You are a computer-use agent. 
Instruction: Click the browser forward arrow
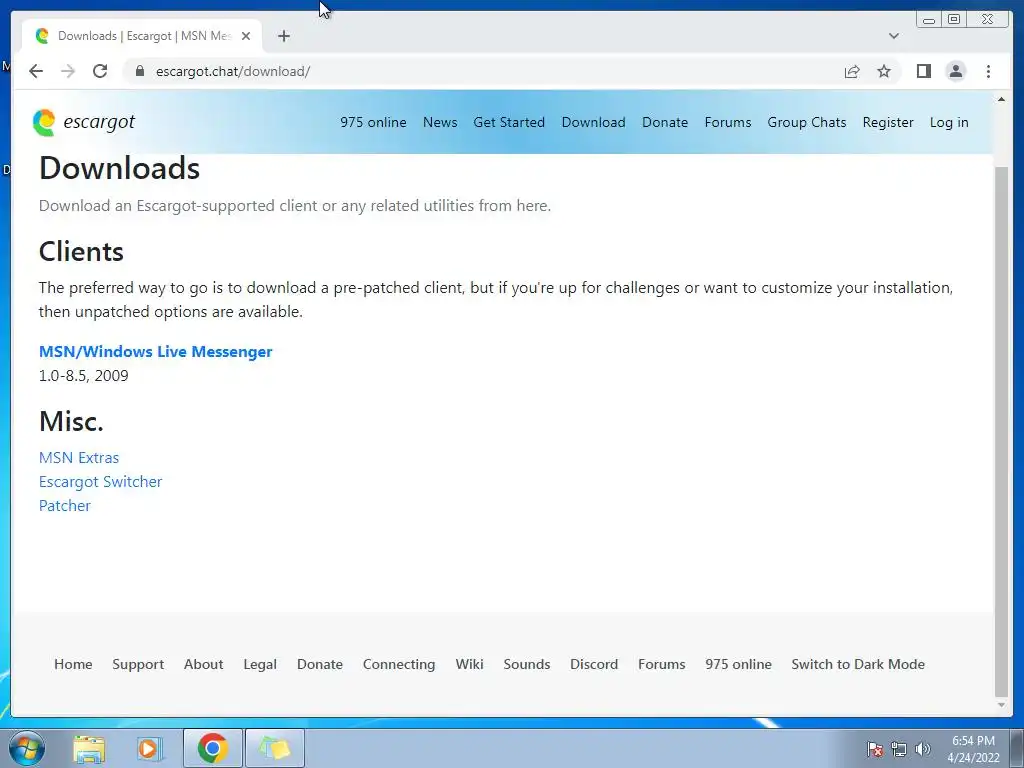coord(68,71)
